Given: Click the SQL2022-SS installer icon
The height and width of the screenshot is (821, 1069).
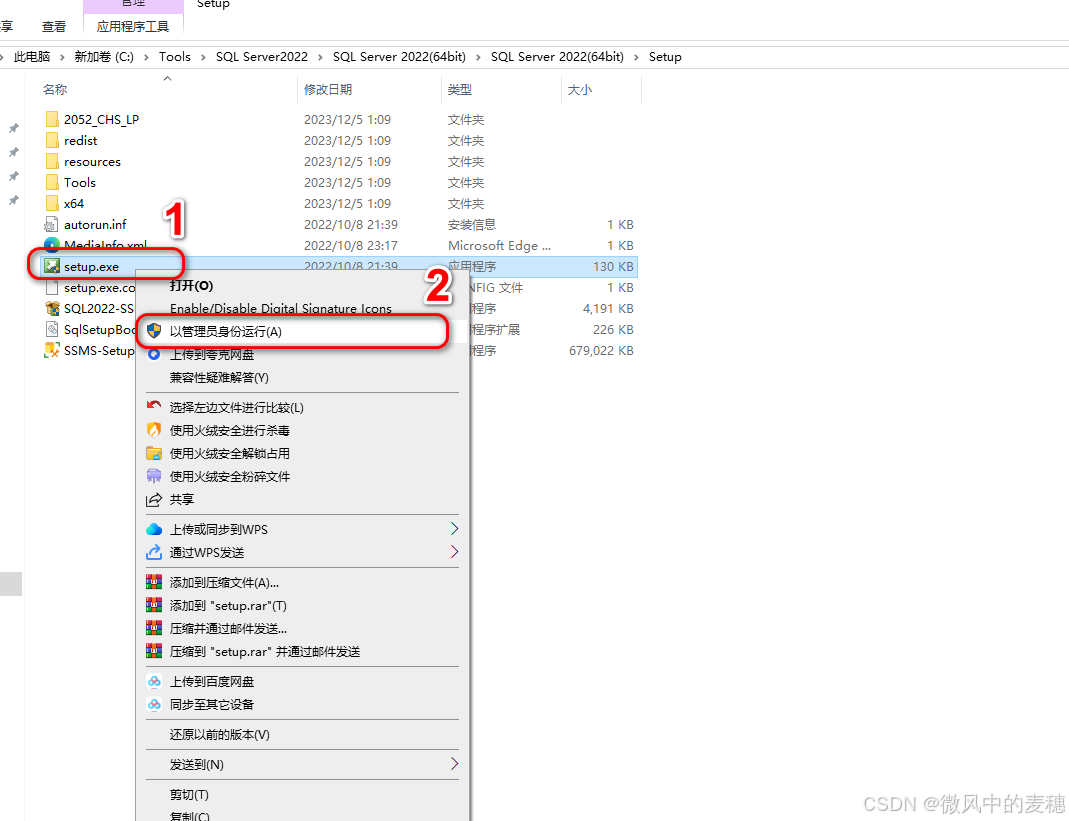Looking at the screenshot, I should pyautogui.click(x=52, y=308).
